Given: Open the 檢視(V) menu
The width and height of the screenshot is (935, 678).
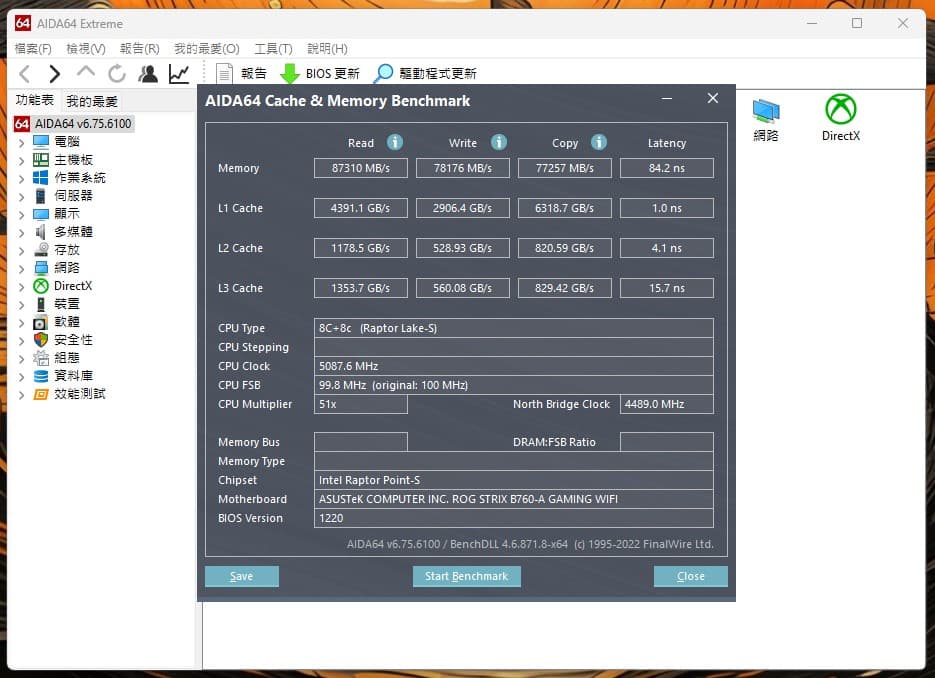Looking at the screenshot, I should click(86, 48).
